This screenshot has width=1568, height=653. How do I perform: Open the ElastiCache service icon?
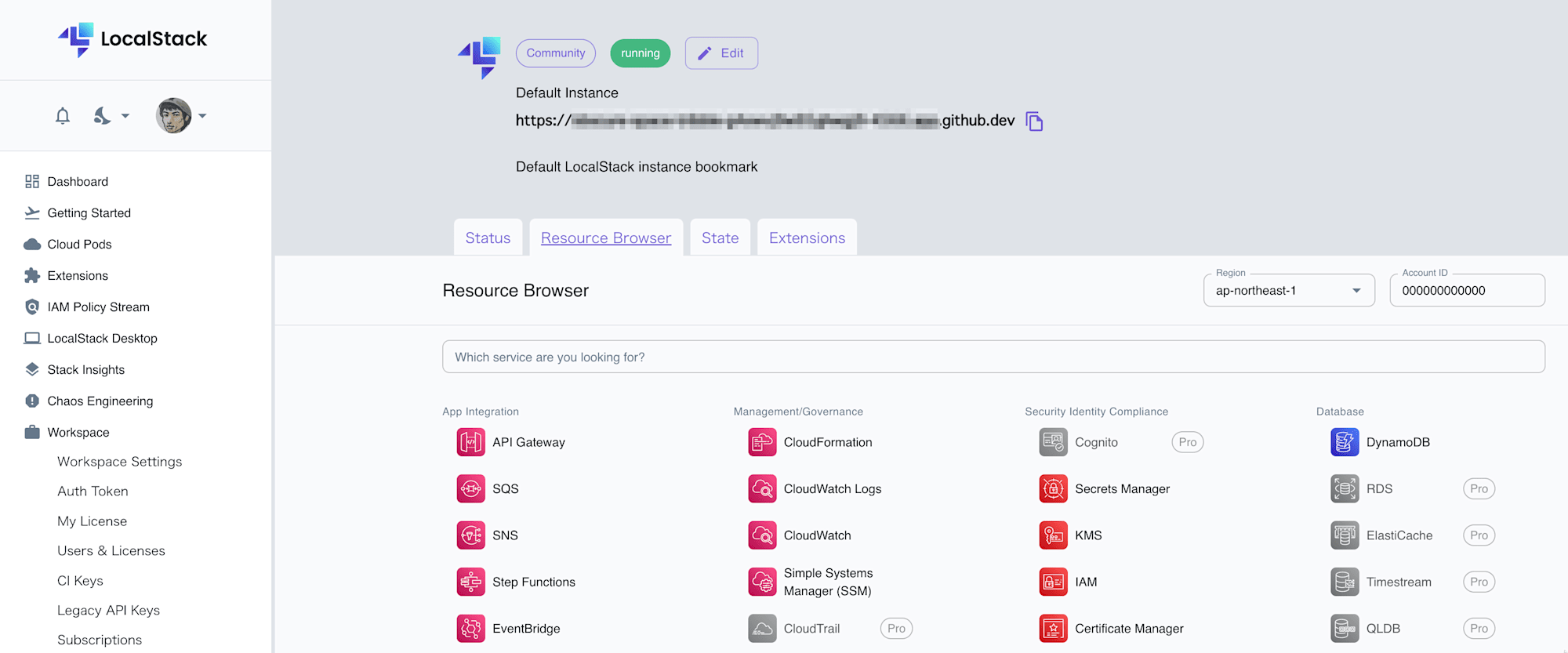1345,535
